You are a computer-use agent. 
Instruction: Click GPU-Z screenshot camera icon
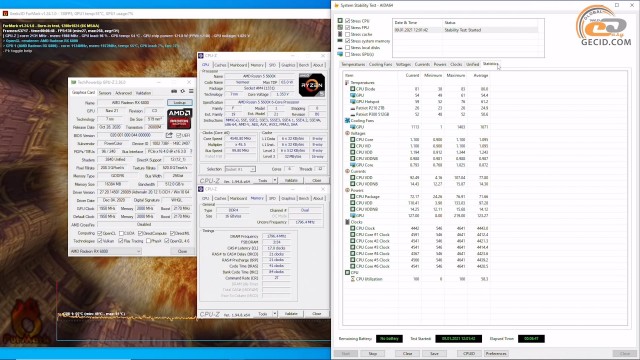(174, 91)
